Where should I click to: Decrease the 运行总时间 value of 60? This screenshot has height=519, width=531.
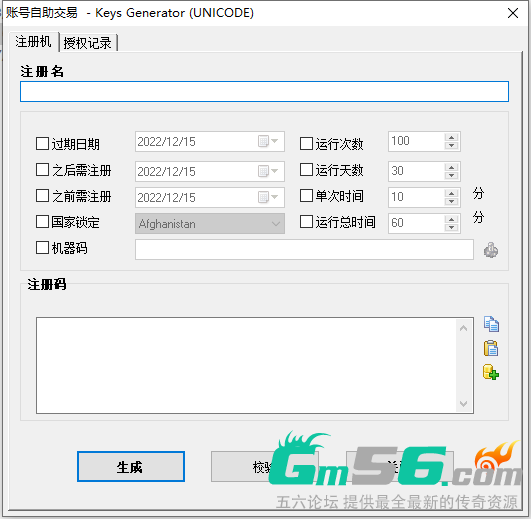click(451, 228)
